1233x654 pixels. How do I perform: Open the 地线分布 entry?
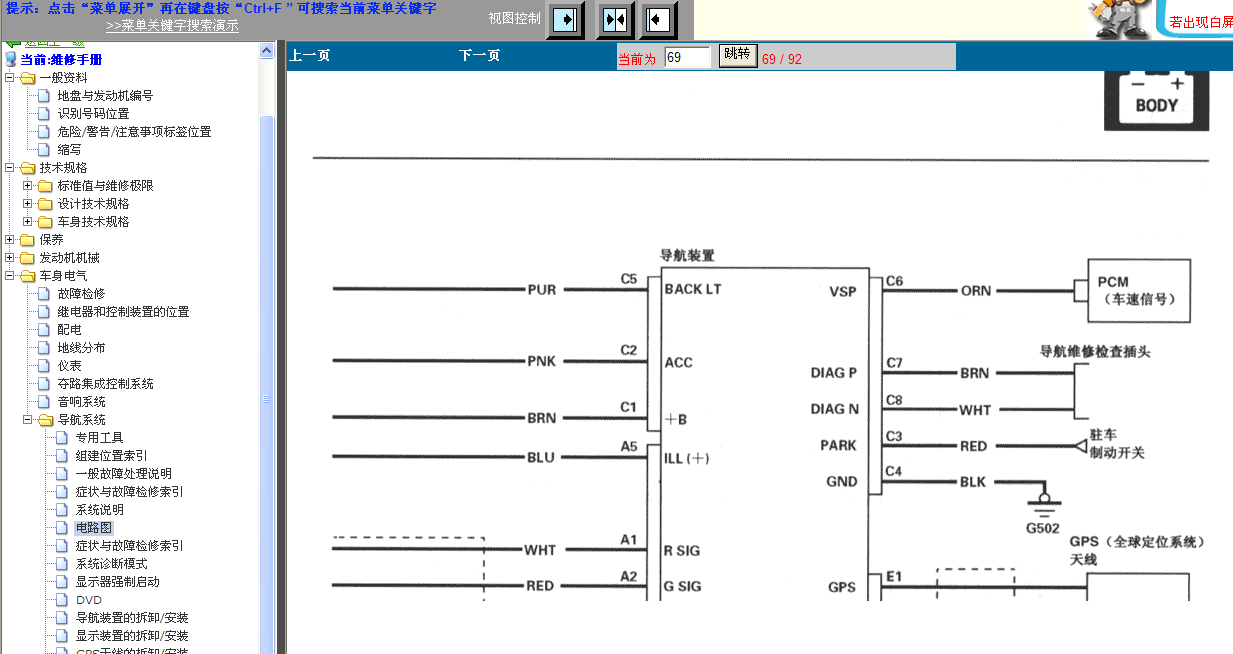pyautogui.click(x=81, y=348)
